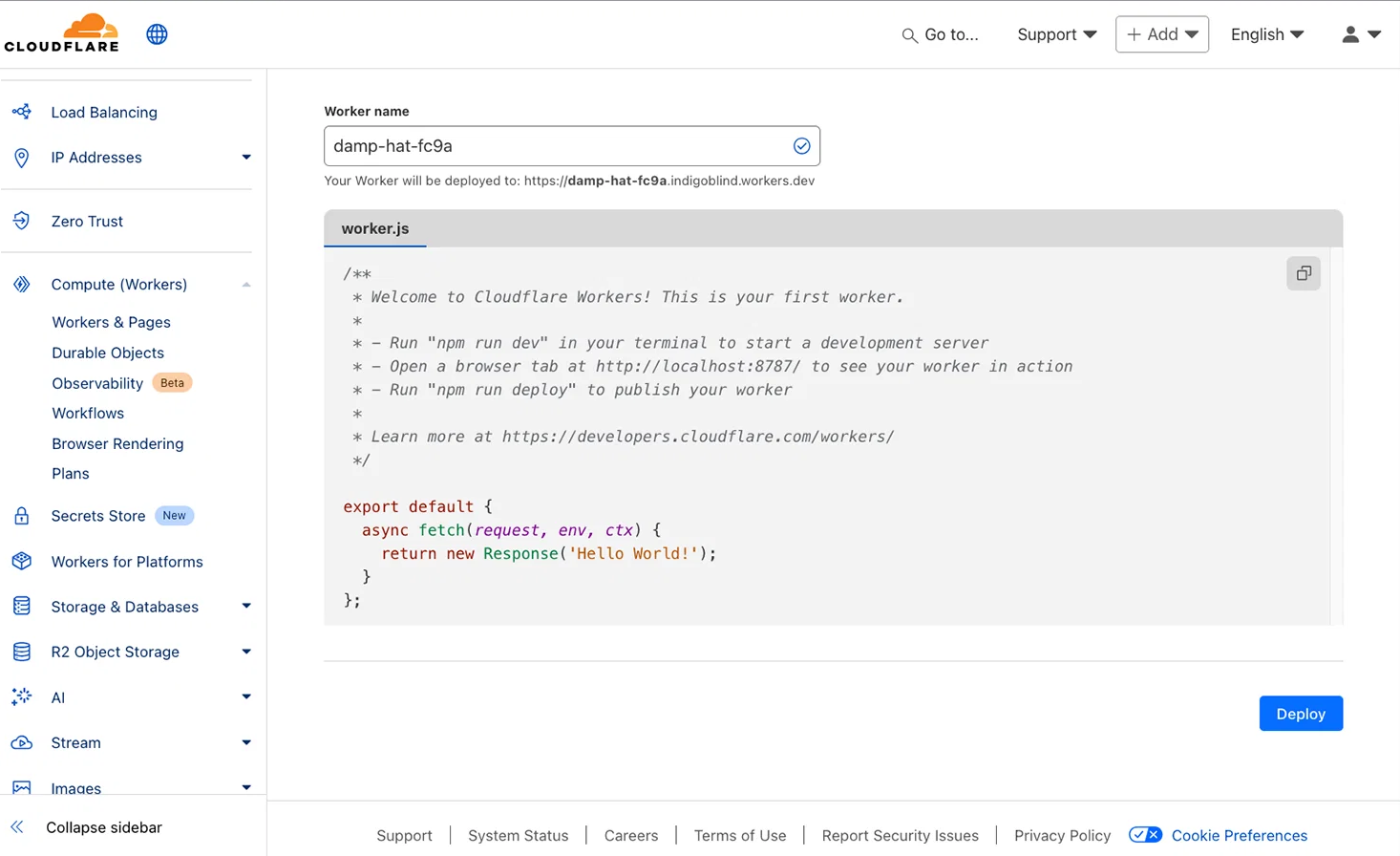Expand the Images section arrow
This screenshot has height=856, width=1400.
pyautogui.click(x=246, y=788)
